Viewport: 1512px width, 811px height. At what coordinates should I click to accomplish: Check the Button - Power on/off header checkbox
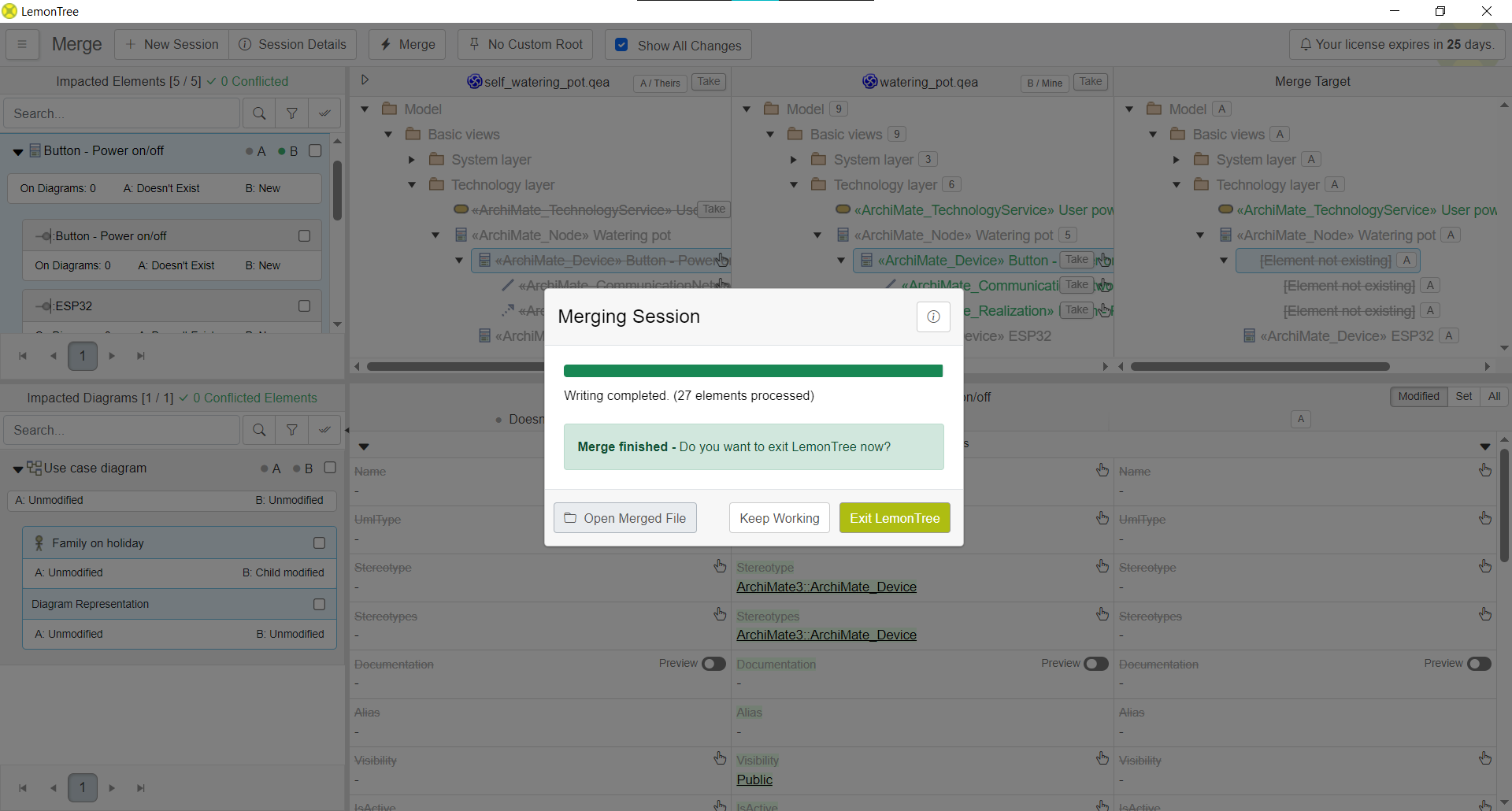[315, 150]
